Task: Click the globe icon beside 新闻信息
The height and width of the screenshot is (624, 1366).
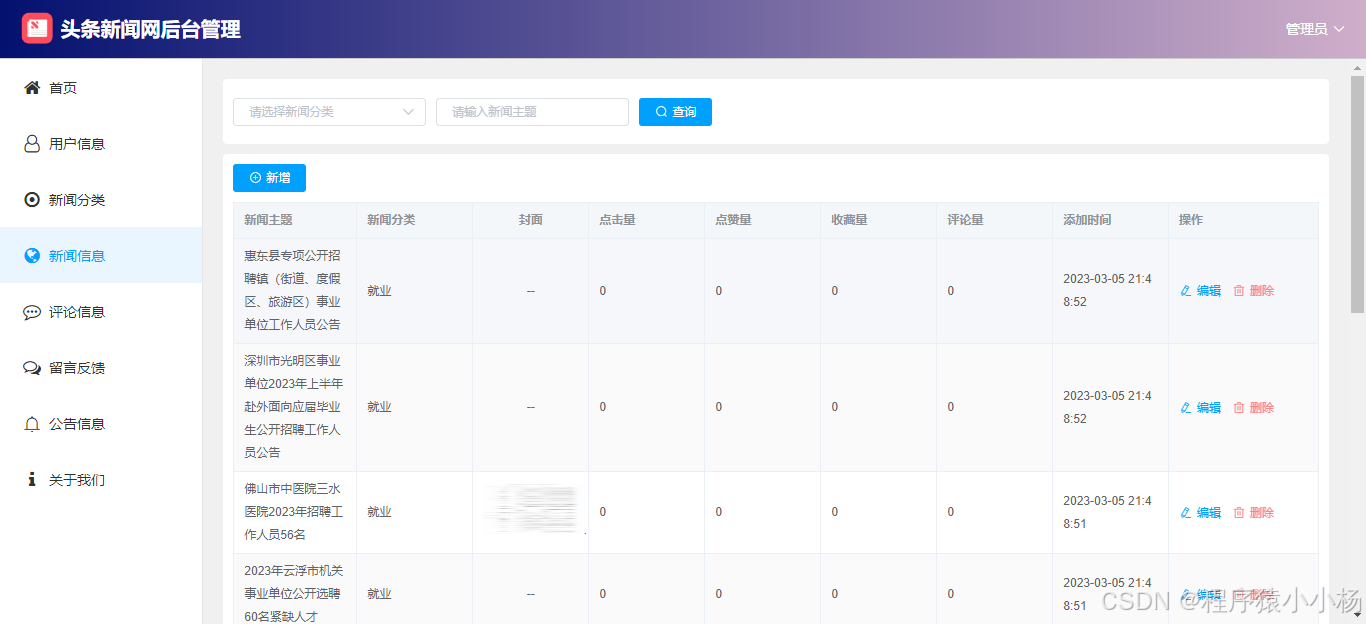Action: (32, 256)
